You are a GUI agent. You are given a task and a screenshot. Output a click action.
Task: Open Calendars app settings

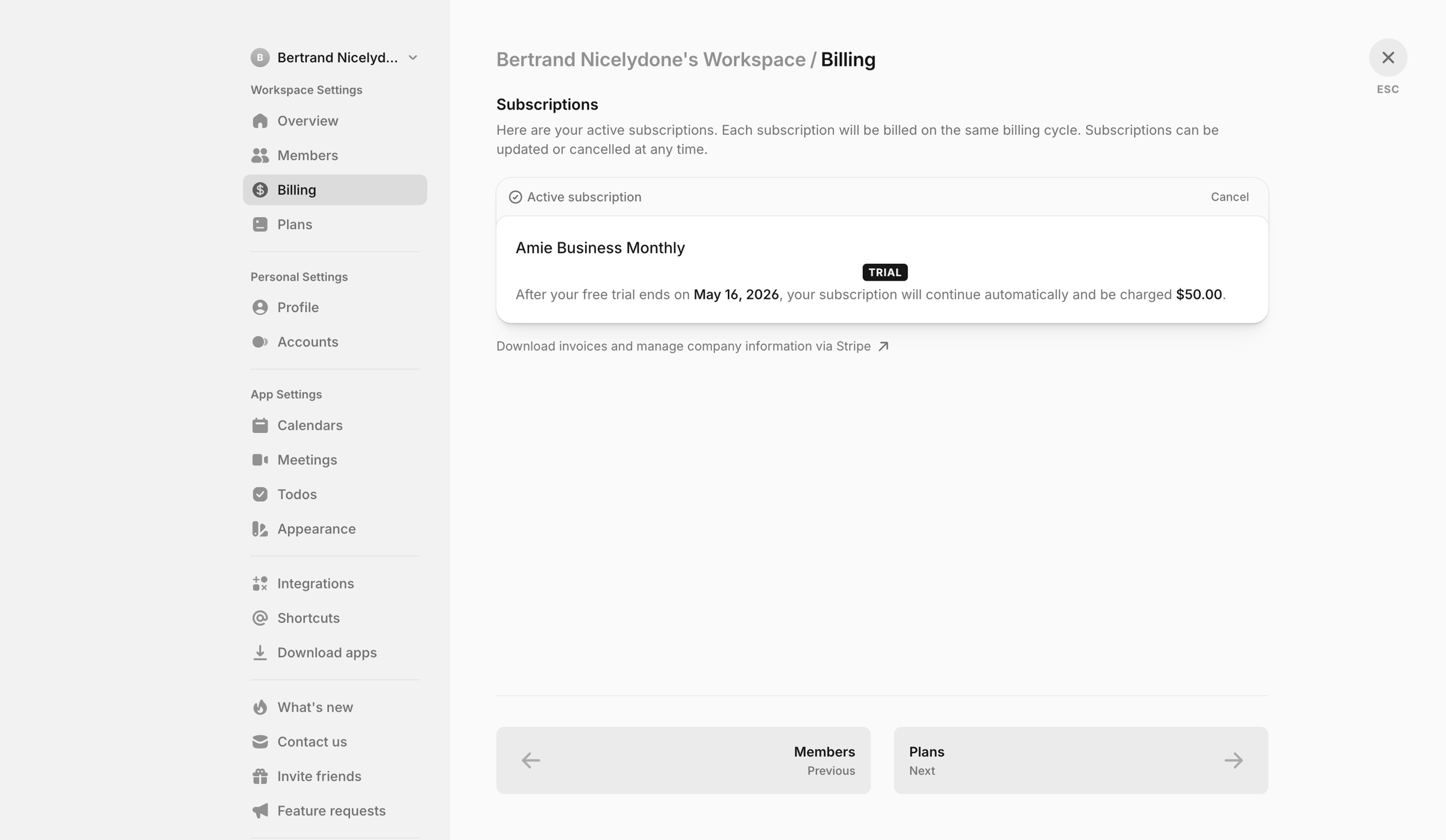334,426
